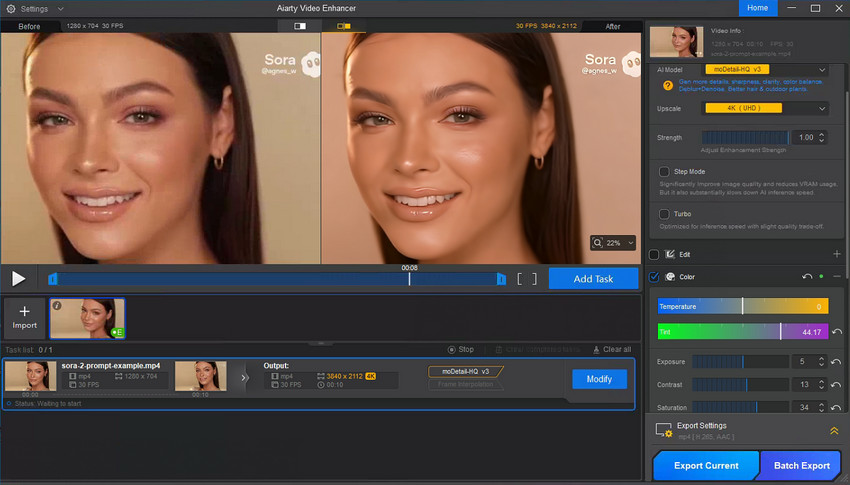The image size is (850, 485).
Task: Stop the task processing
Action: [461, 350]
